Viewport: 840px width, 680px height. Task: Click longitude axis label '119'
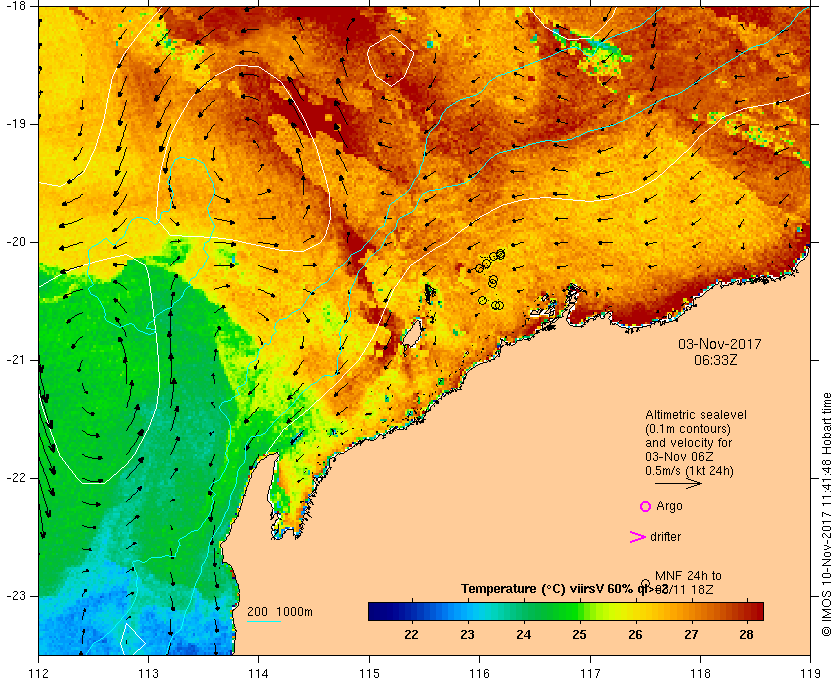coord(810,673)
